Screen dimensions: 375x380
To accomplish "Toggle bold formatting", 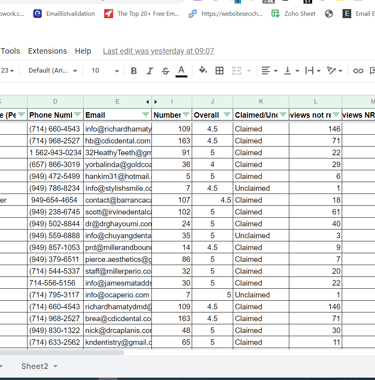I will pyautogui.click(x=134, y=71).
